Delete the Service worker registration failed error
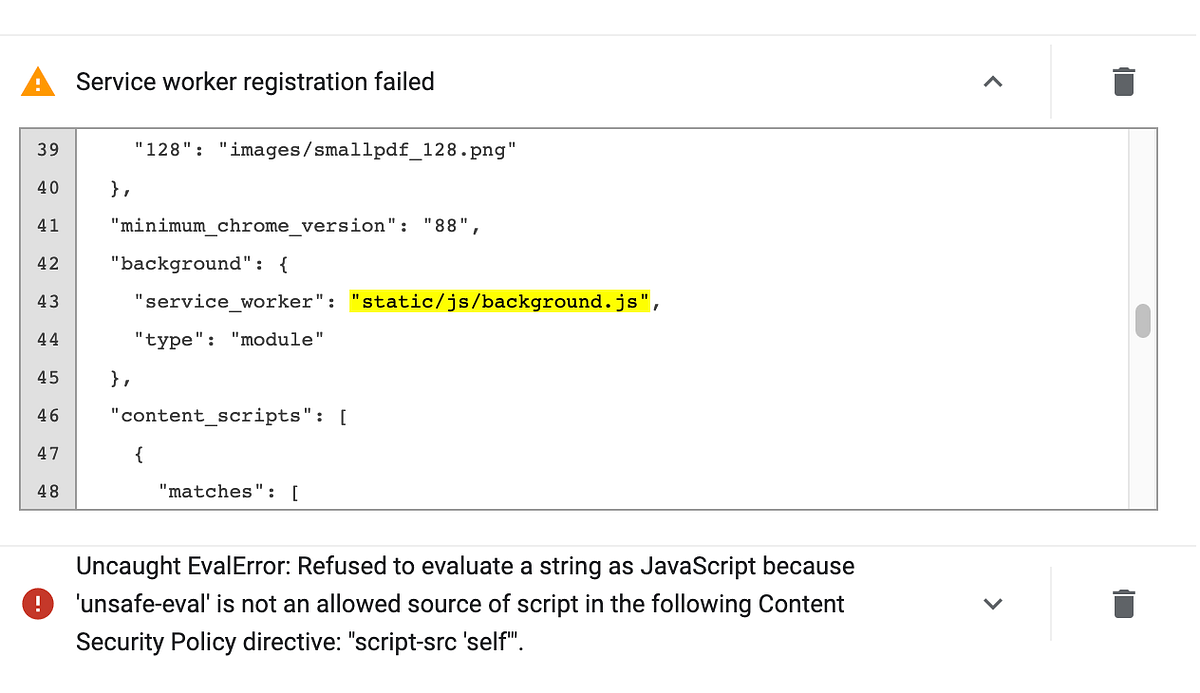 click(x=1123, y=82)
